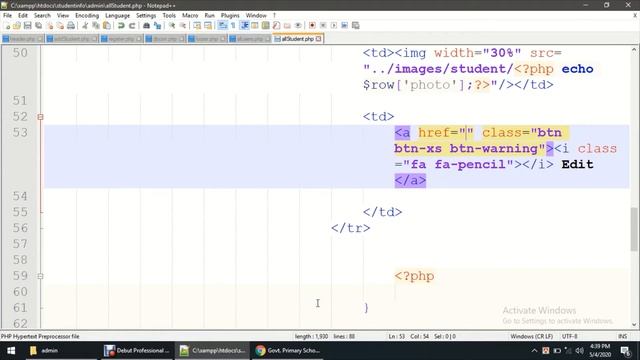Screen dimensions: 640x360
Task: Click the 'Windows (CR LF)' status entry
Action: coord(531,336)
